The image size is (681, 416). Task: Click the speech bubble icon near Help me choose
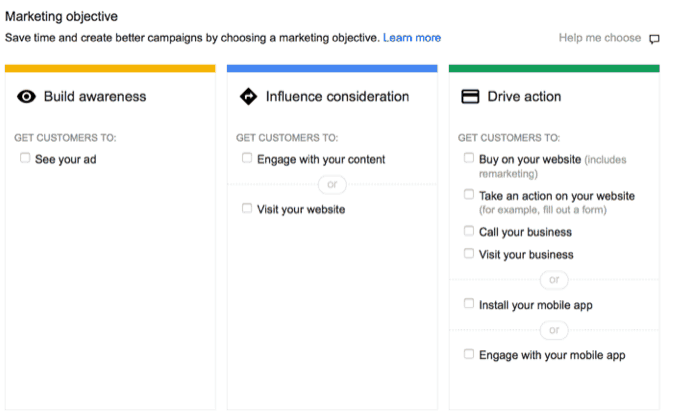654,39
